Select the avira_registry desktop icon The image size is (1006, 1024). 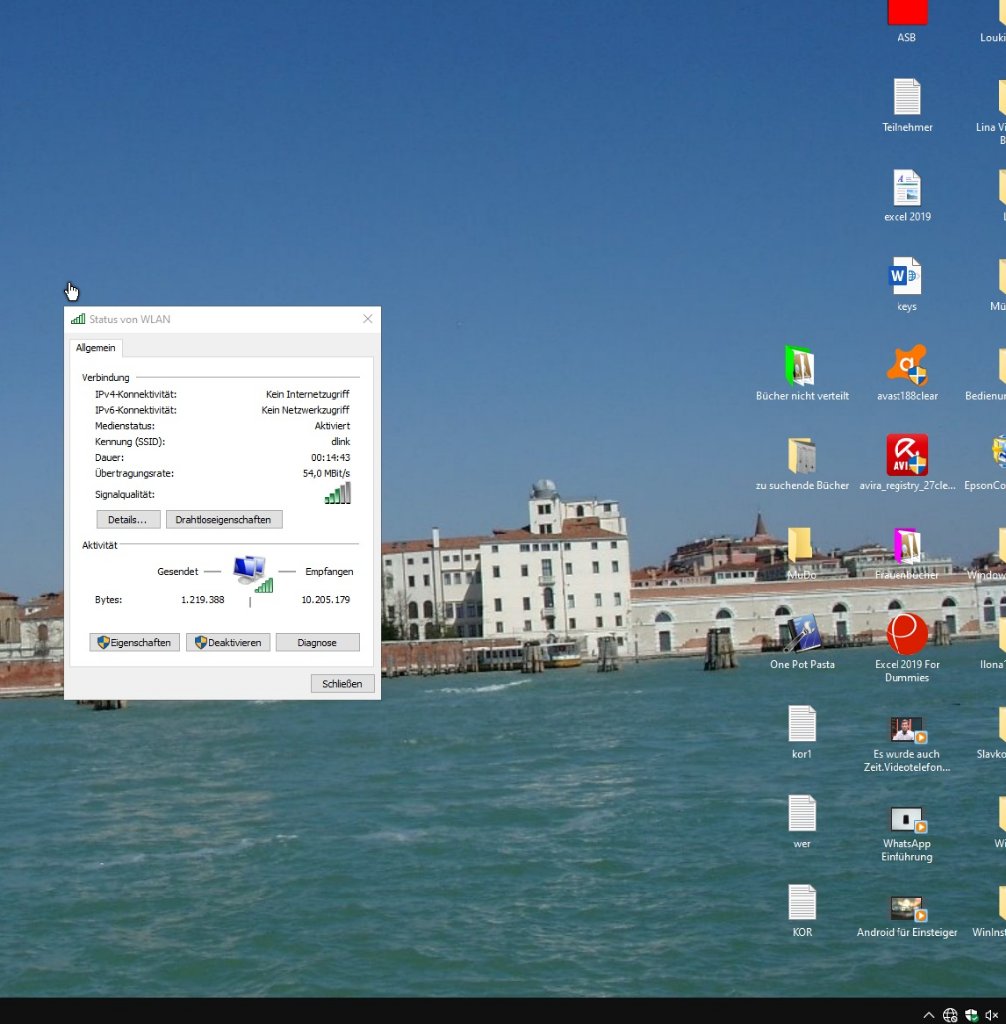click(907, 456)
